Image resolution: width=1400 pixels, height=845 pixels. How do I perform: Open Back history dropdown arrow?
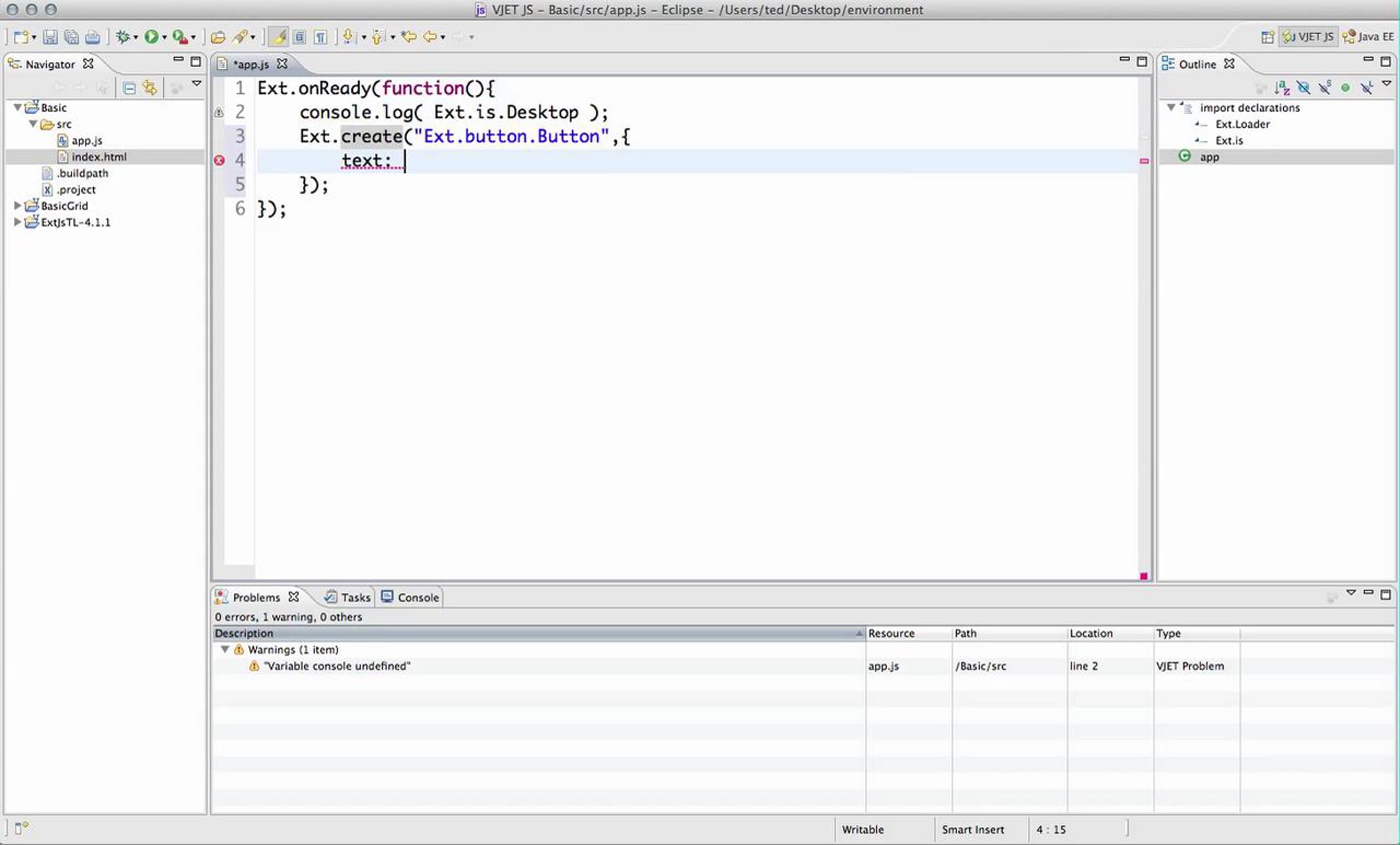pos(443,38)
